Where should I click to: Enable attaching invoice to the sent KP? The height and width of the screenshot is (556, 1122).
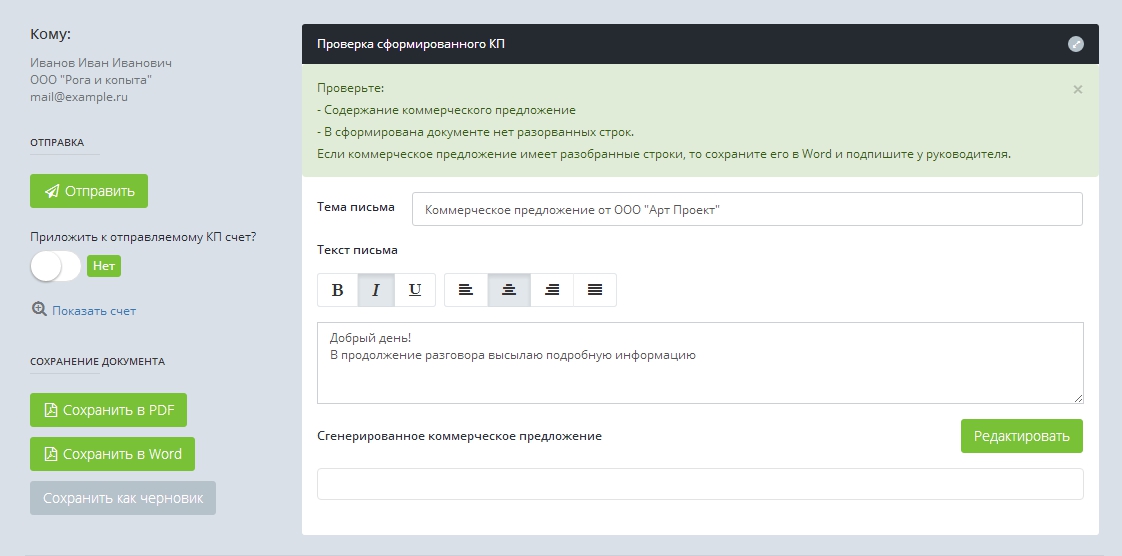click(56, 266)
